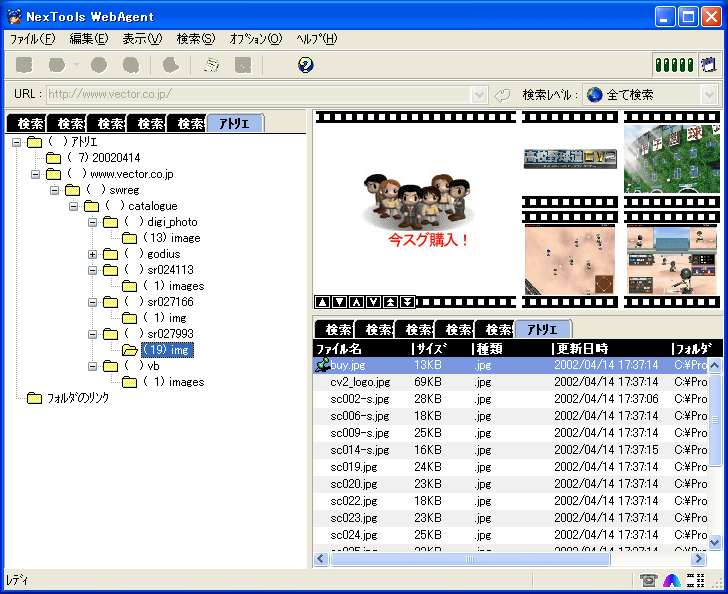Click the folder icon next to vb
Screen dimensions: 728x594
110,366
